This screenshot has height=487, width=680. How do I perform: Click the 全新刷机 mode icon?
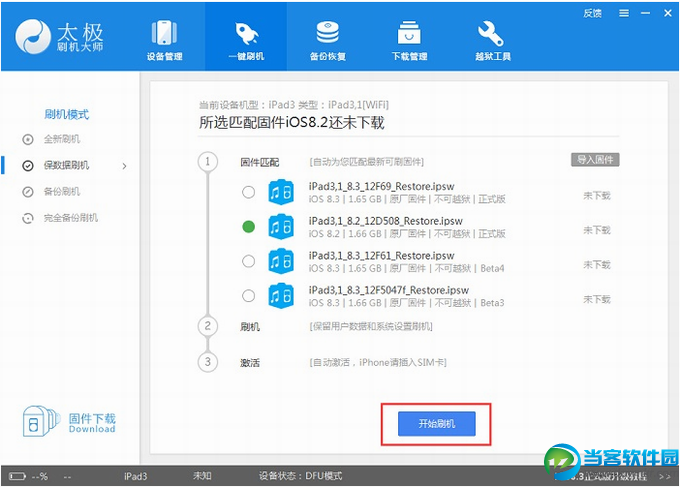(28, 139)
